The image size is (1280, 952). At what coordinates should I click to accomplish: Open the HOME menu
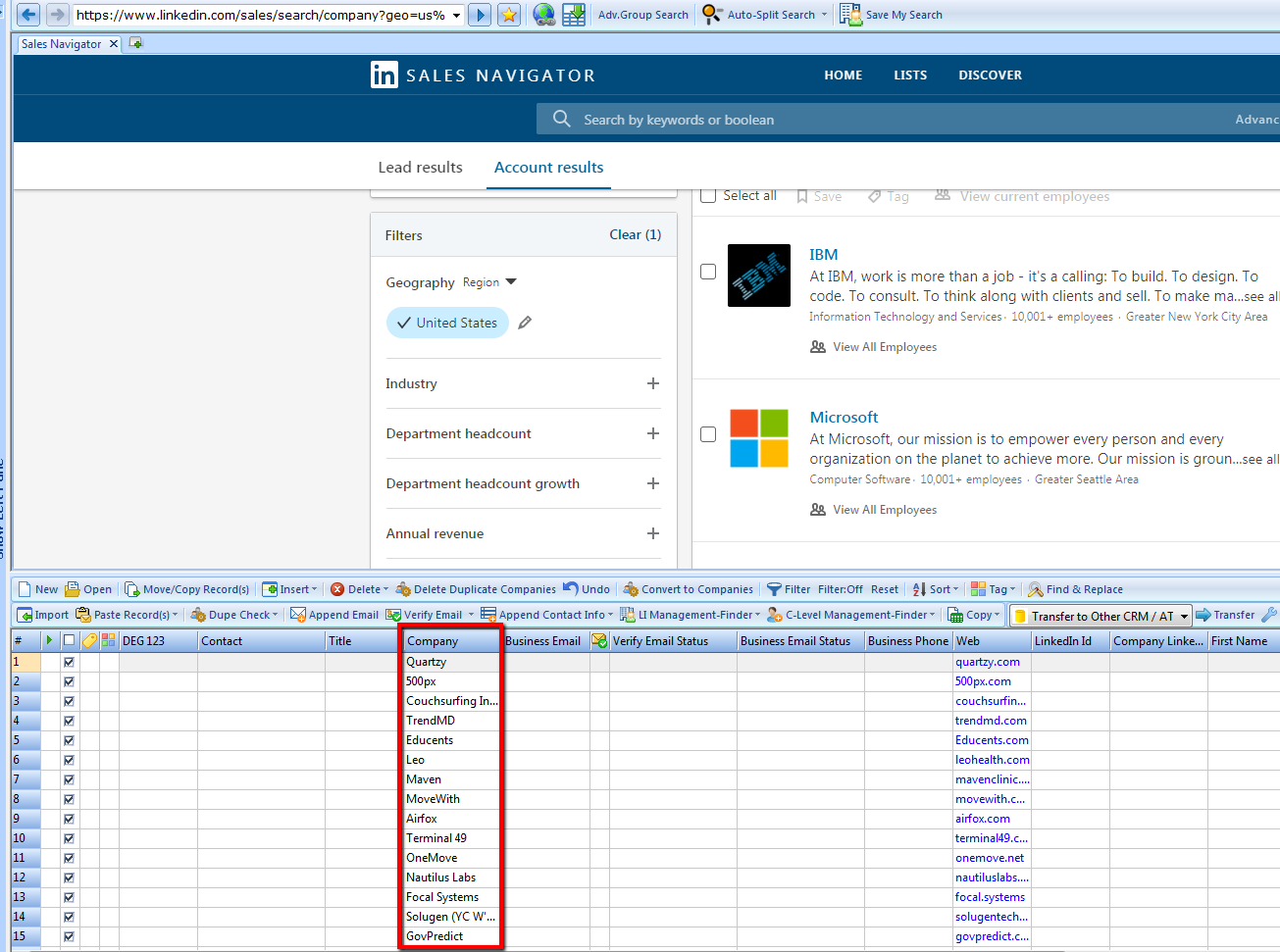[x=844, y=75]
